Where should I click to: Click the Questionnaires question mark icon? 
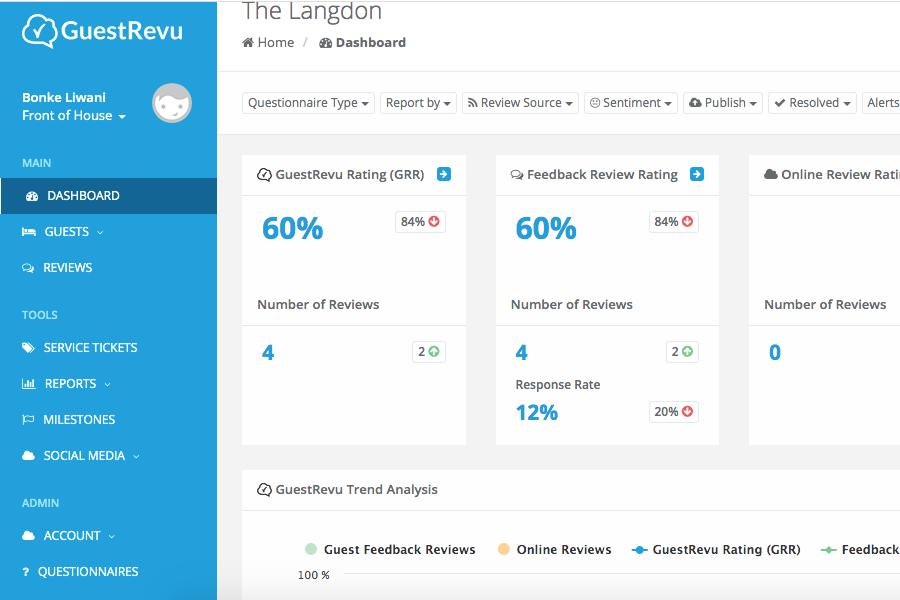26,572
